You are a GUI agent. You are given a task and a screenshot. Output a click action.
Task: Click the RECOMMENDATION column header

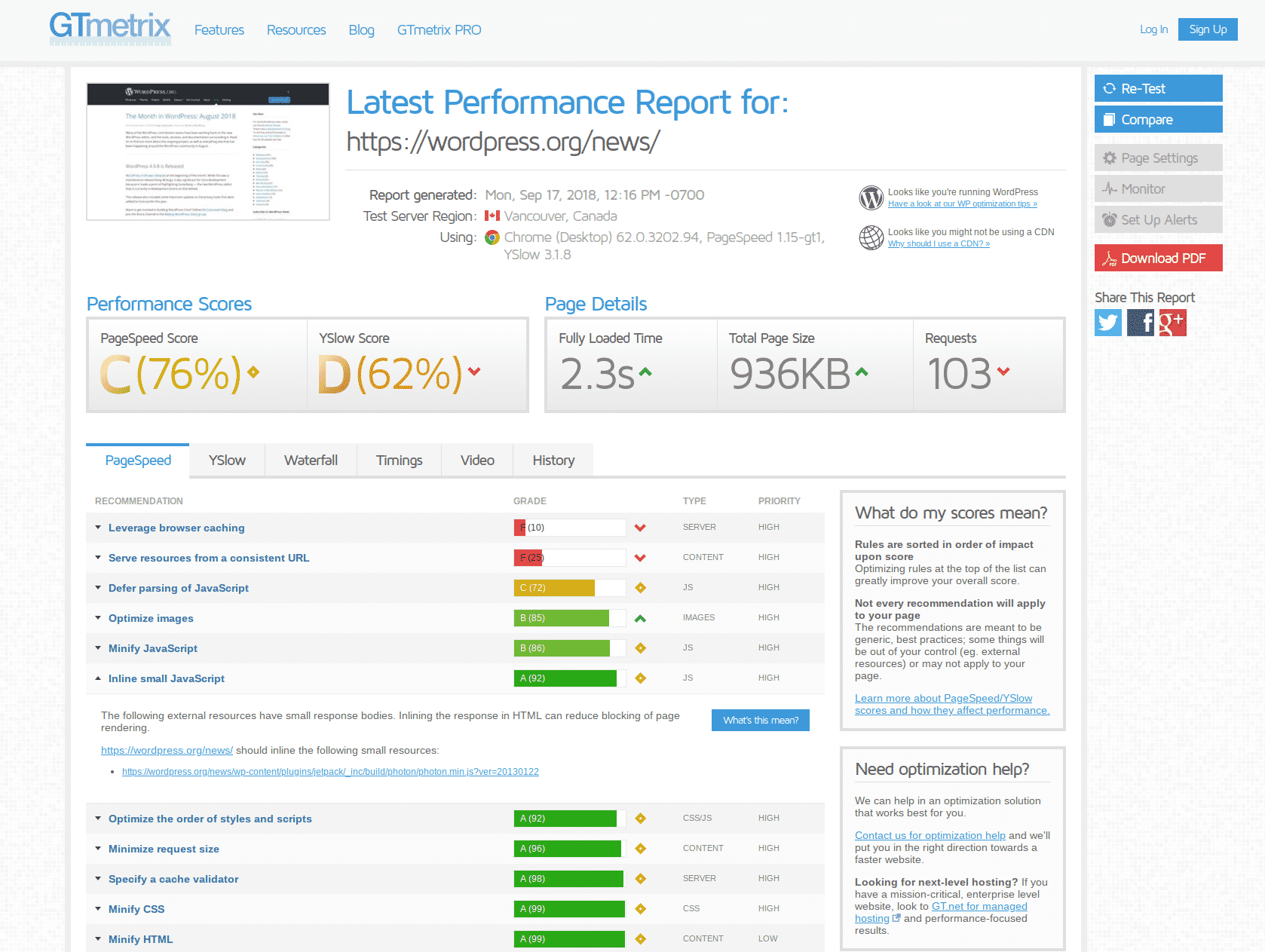coord(139,501)
